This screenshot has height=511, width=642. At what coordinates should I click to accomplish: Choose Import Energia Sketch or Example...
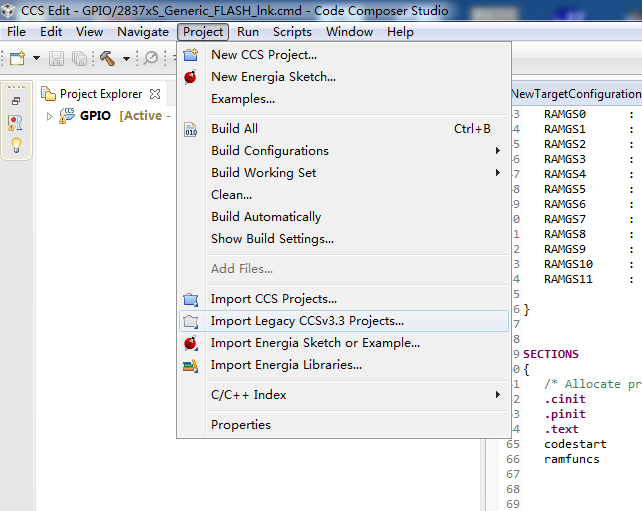(344, 343)
